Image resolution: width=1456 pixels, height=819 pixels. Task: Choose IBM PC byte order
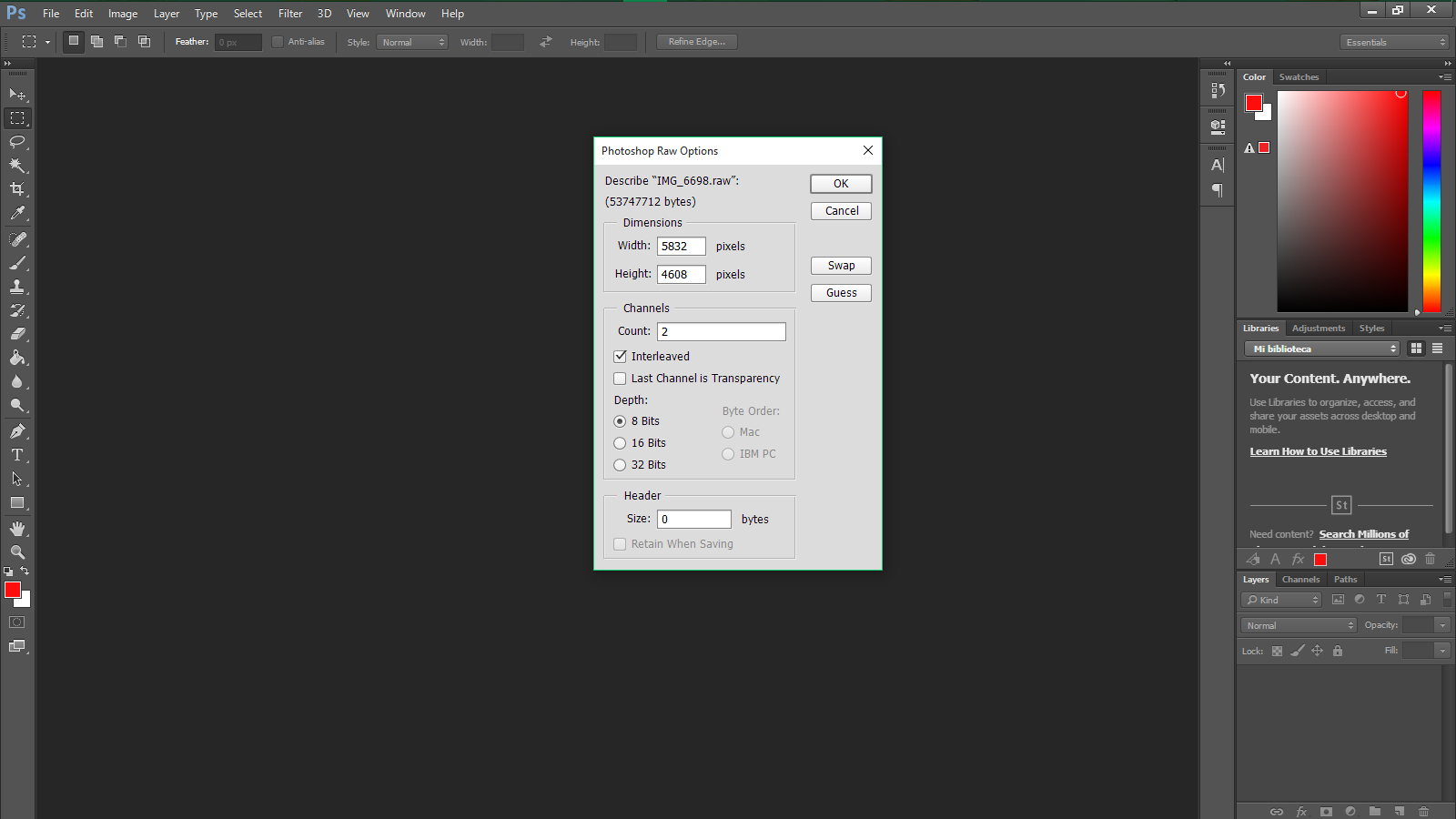[x=728, y=454]
